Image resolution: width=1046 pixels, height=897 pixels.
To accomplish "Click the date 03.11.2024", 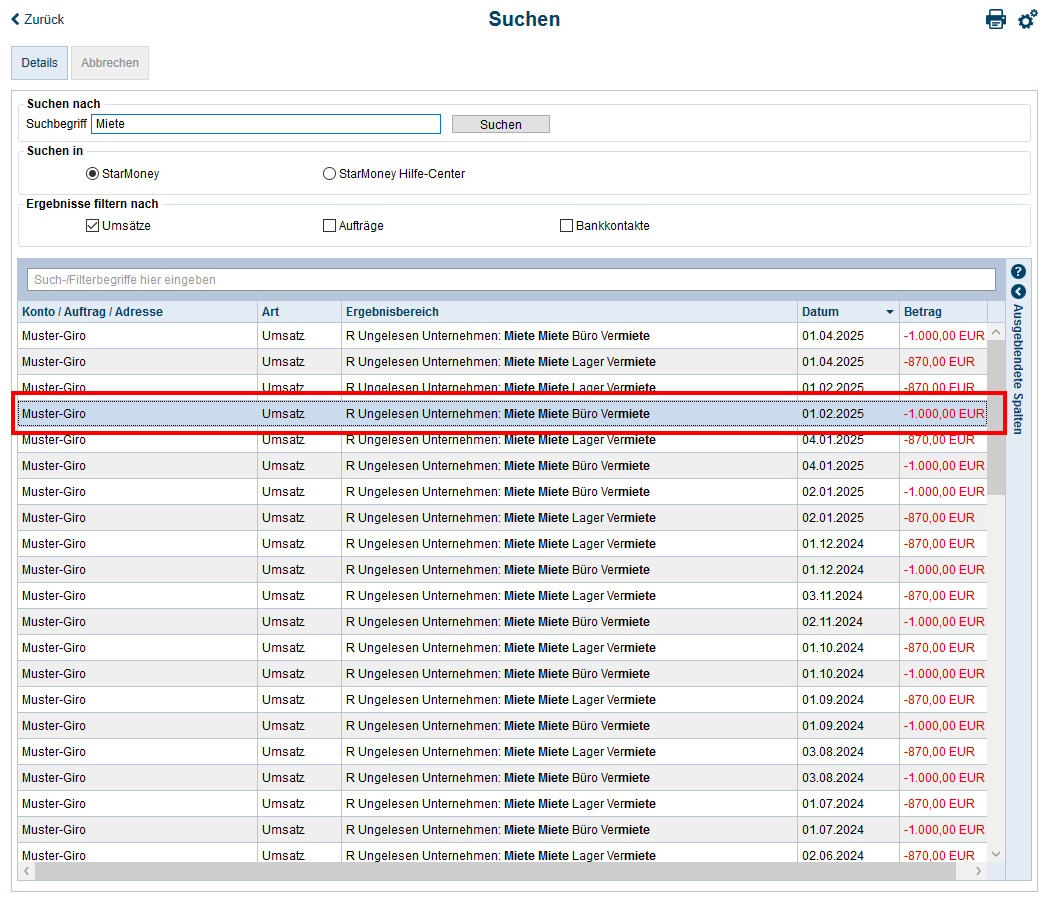I will pyautogui.click(x=833, y=596).
